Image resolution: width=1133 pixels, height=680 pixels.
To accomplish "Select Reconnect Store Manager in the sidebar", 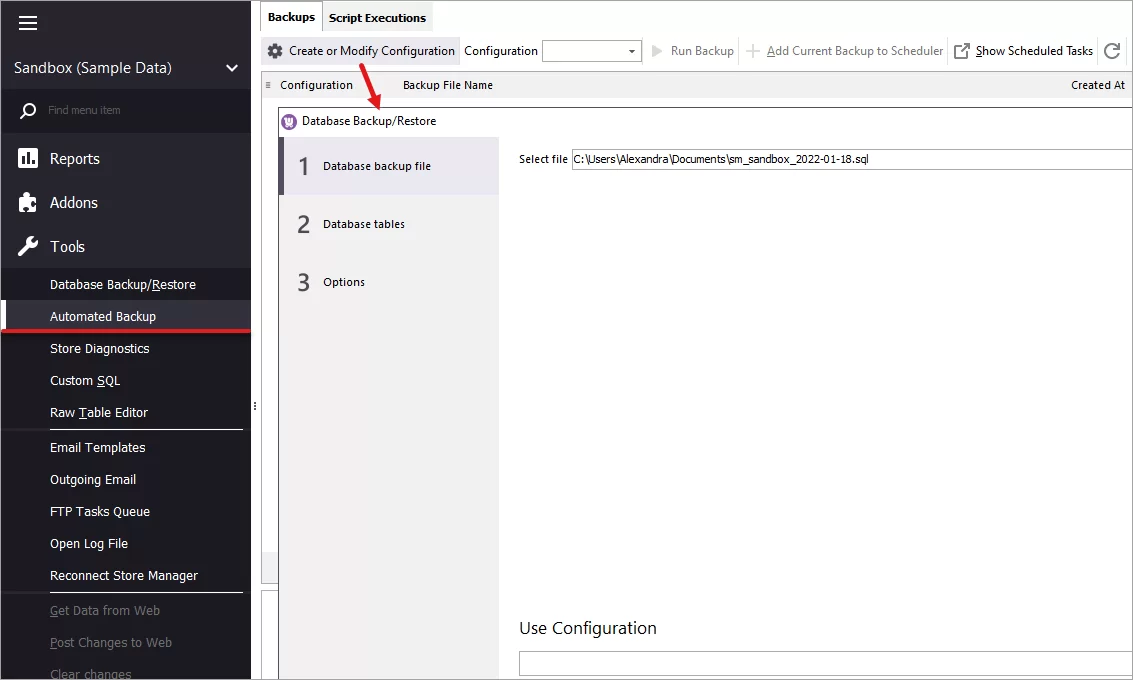I will click(x=124, y=575).
